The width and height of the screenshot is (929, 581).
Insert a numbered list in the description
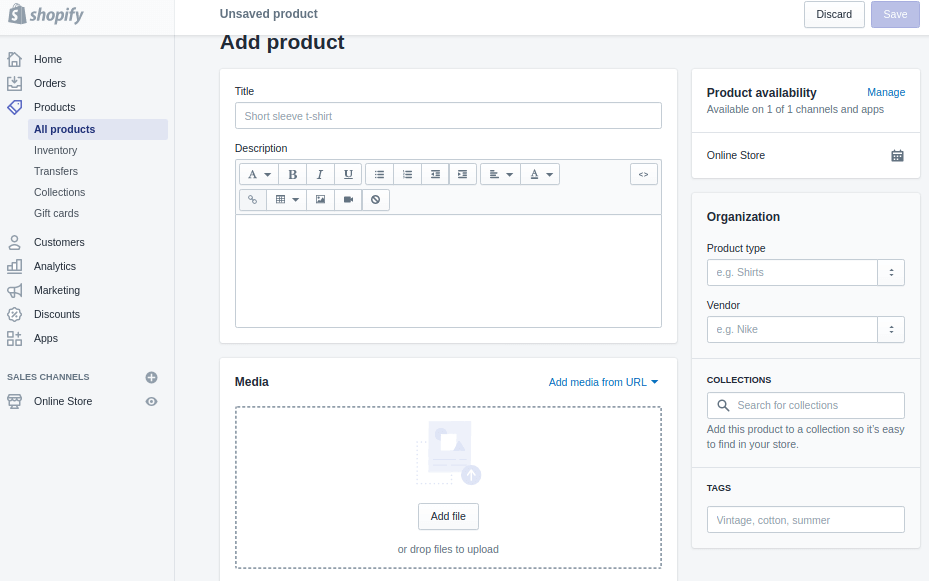click(x=406, y=174)
